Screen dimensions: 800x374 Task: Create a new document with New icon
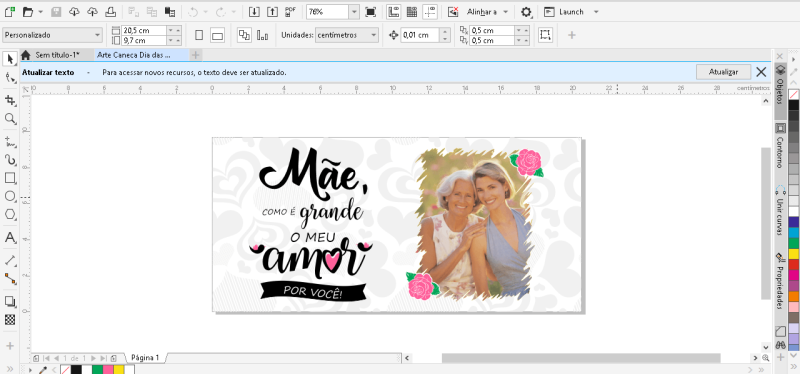9,11
